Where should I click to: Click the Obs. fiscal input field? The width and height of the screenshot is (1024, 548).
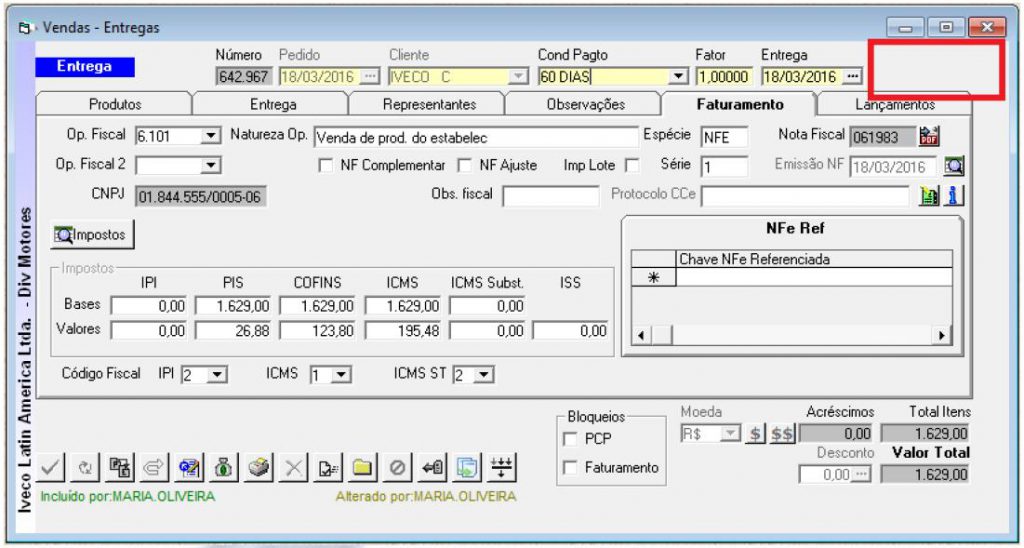click(550, 196)
